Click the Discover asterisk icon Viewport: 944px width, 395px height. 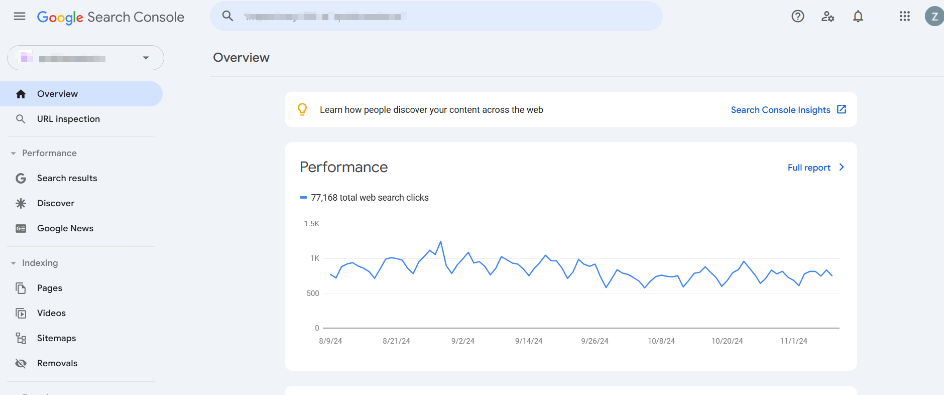click(x=21, y=204)
